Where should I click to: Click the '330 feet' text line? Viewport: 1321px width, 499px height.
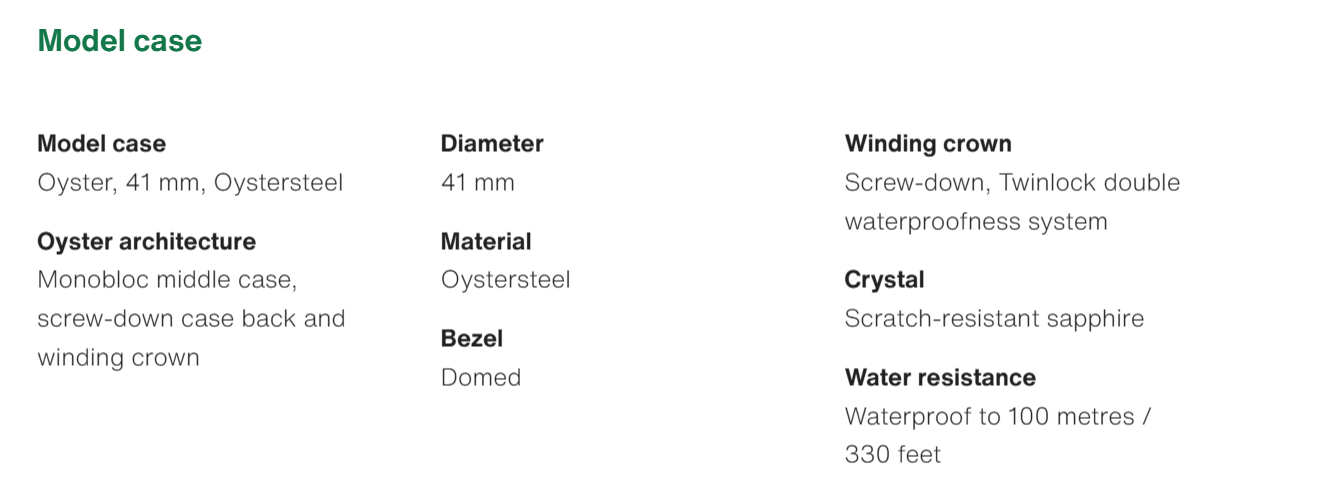pyautogui.click(x=893, y=455)
